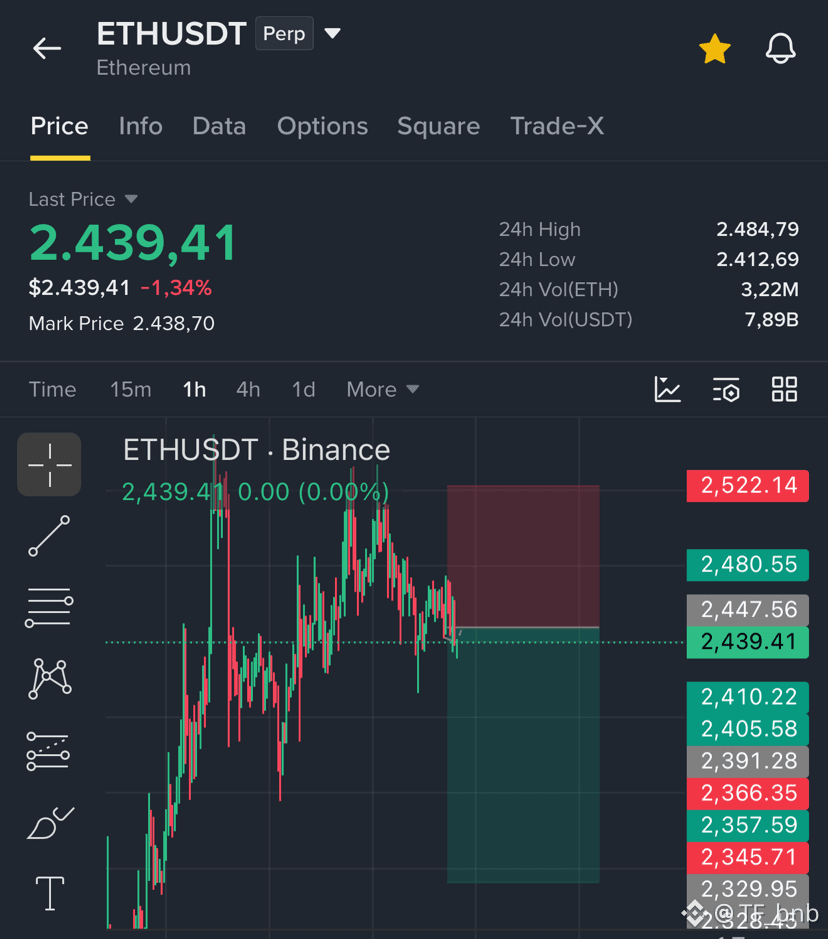This screenshot has width=828, height=939.
Task: Expand the More intervals dropdown
Action: (383, 390)
